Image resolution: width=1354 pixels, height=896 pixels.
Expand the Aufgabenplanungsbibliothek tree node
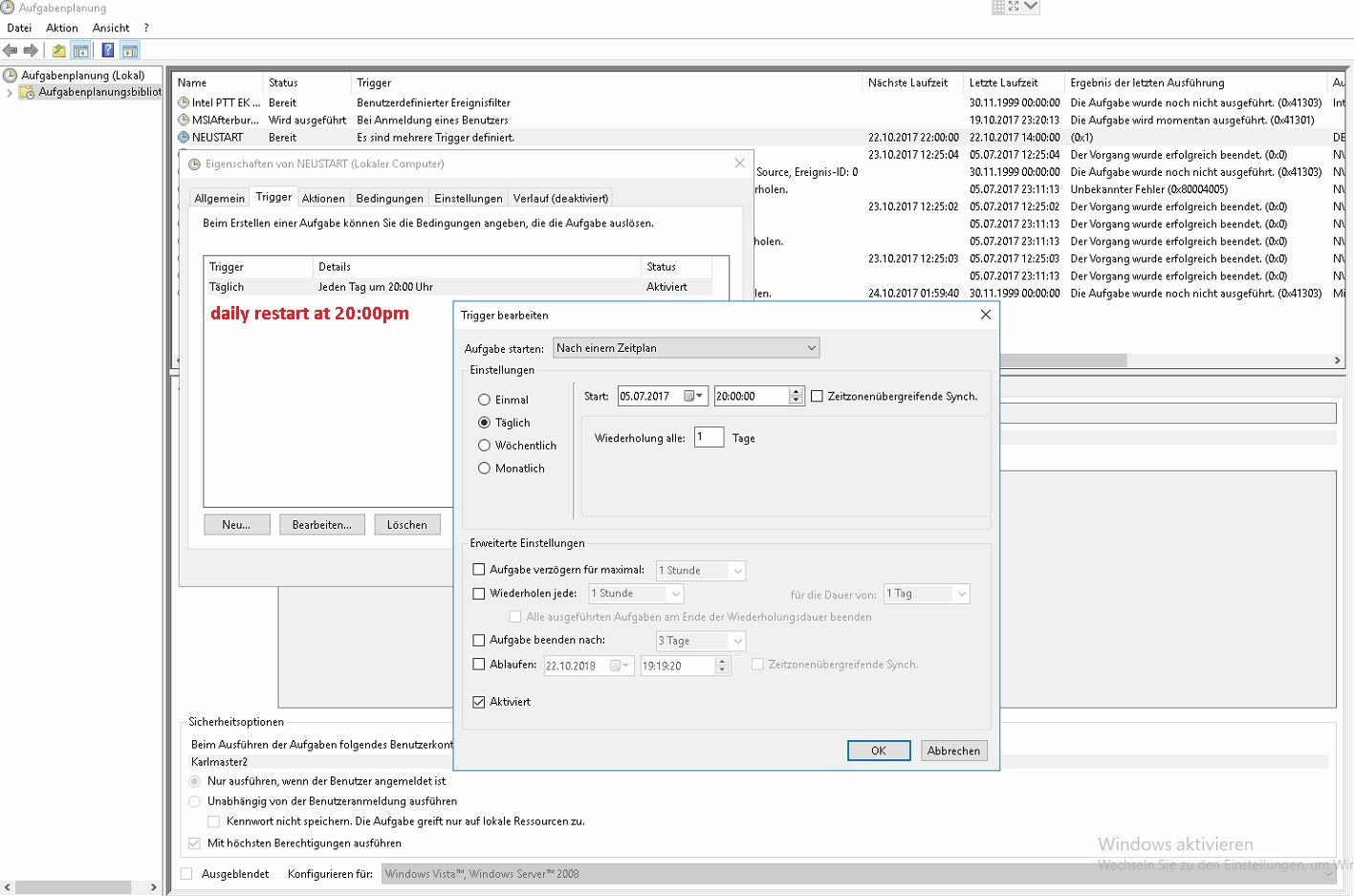(x=10, y=93)
